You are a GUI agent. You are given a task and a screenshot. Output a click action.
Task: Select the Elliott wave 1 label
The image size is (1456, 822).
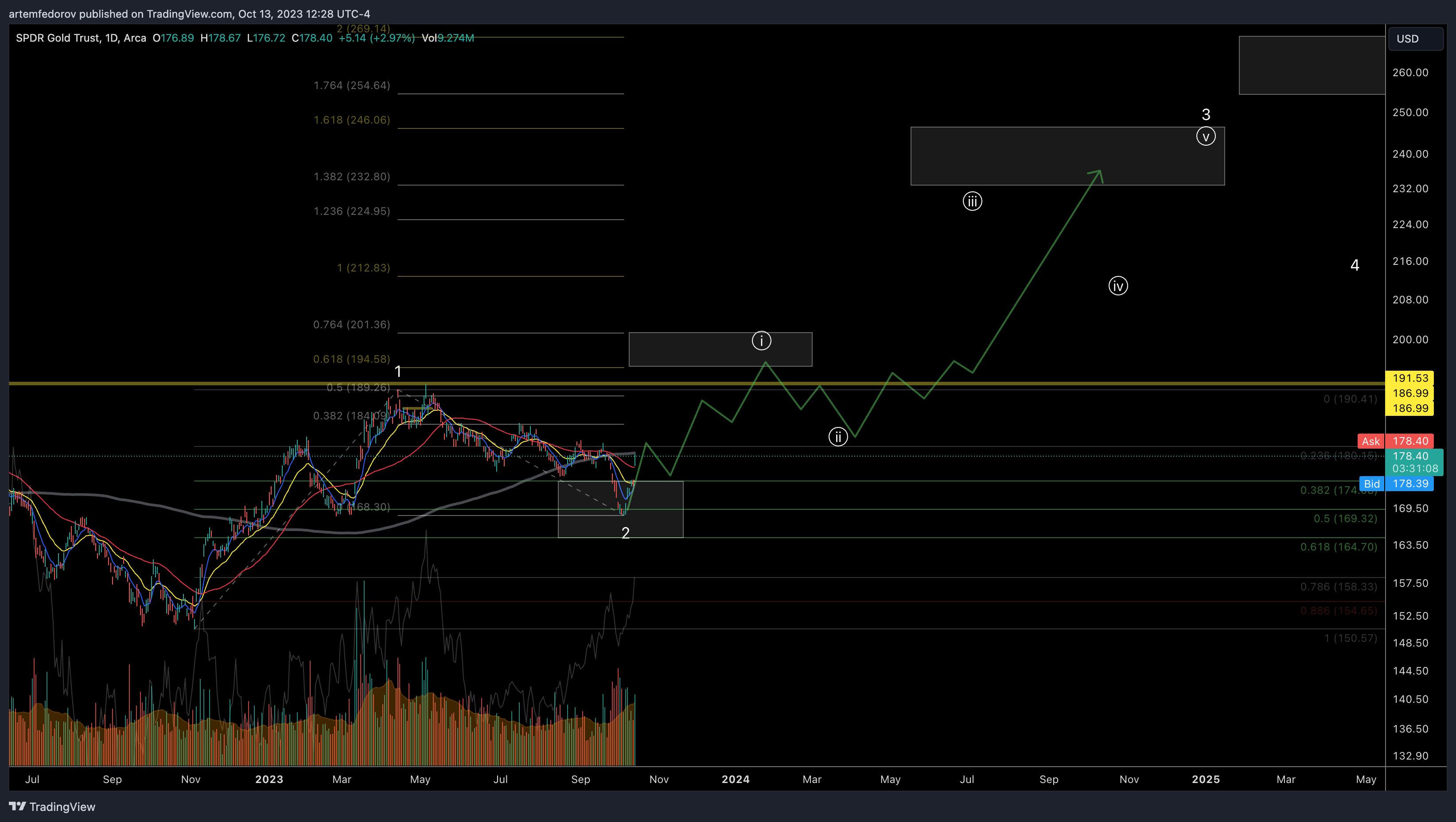coord(398,372)
